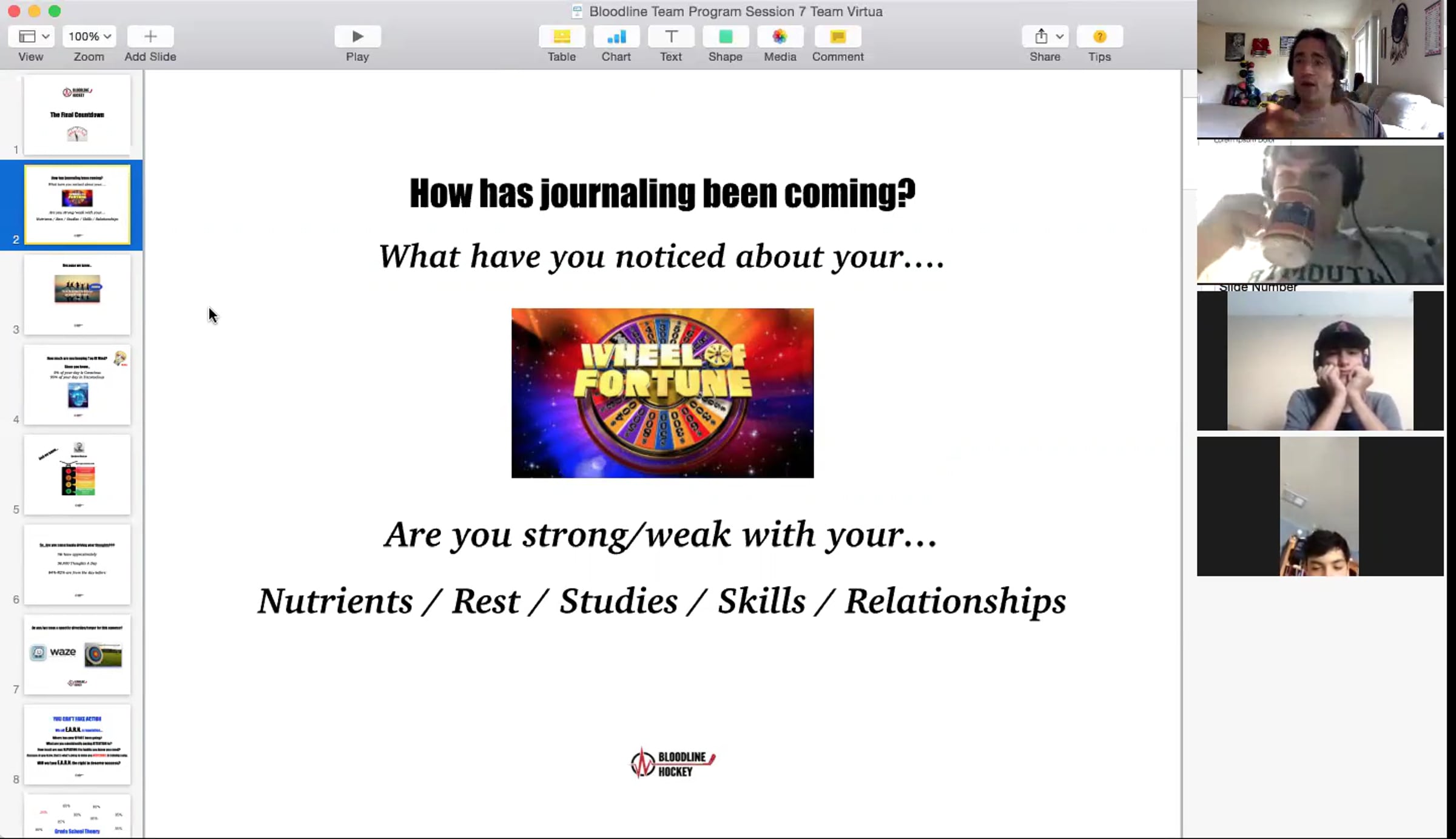Click the Add Slide plus button
Image resolution: width=1456 pixels, height=839 pixels.
click(150, 36)
